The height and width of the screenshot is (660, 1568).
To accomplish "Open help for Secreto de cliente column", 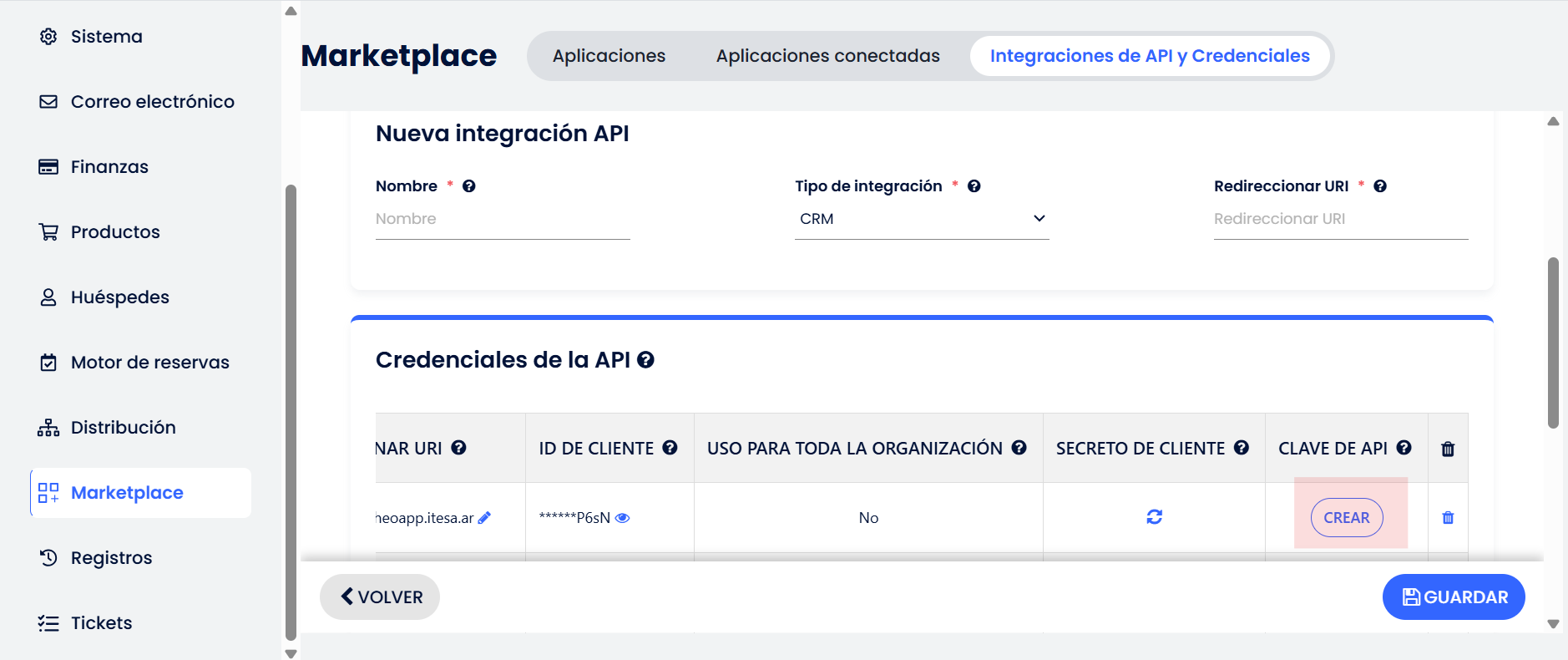I will [1242, 448].
